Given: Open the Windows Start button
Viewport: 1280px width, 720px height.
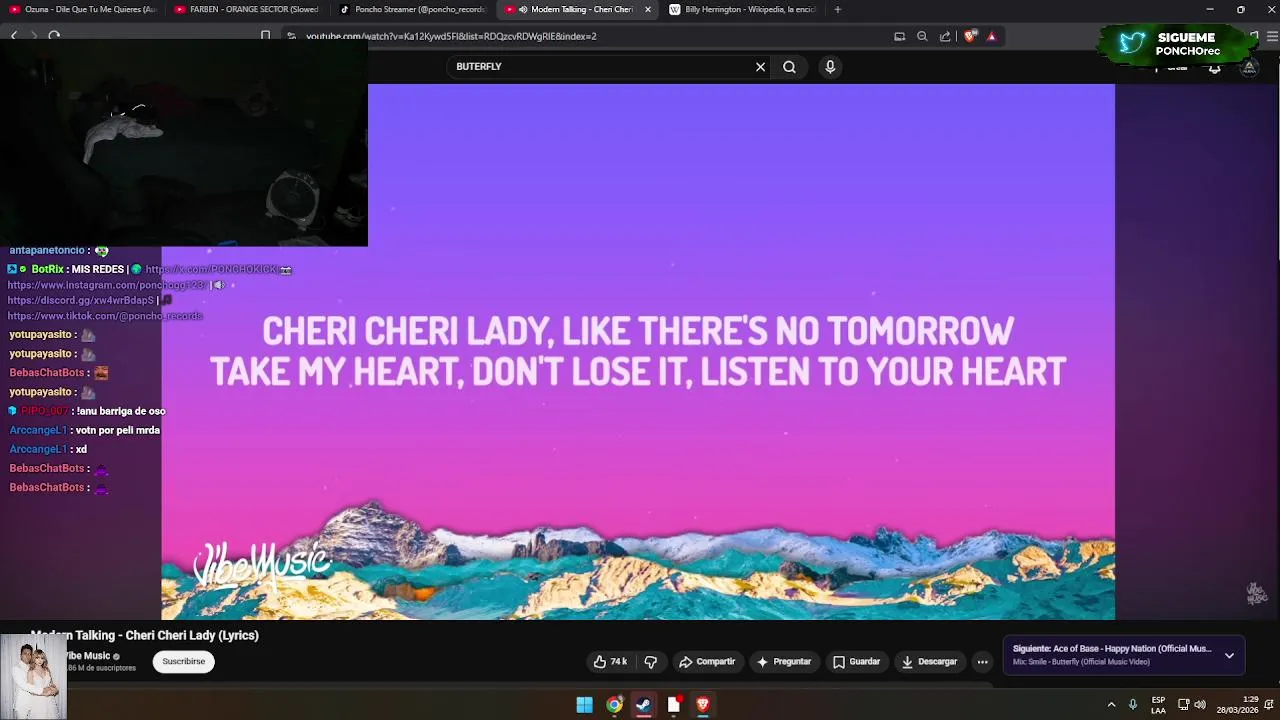Looking at the screenshot, I should 584,705.
